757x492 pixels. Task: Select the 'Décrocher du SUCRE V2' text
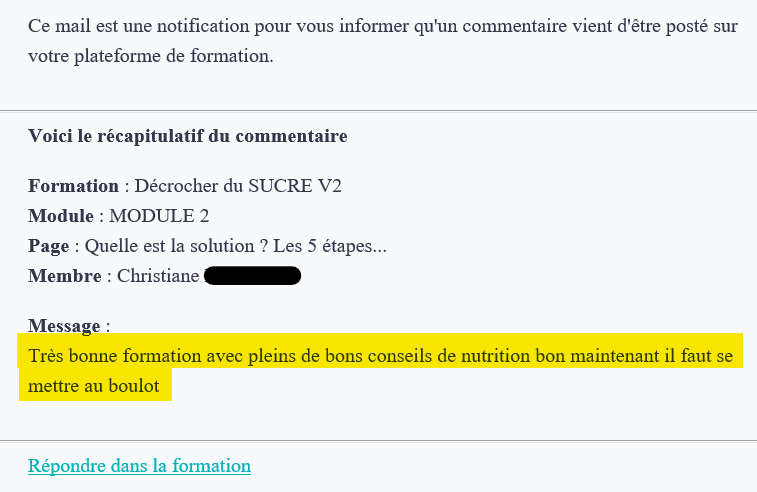238,186
